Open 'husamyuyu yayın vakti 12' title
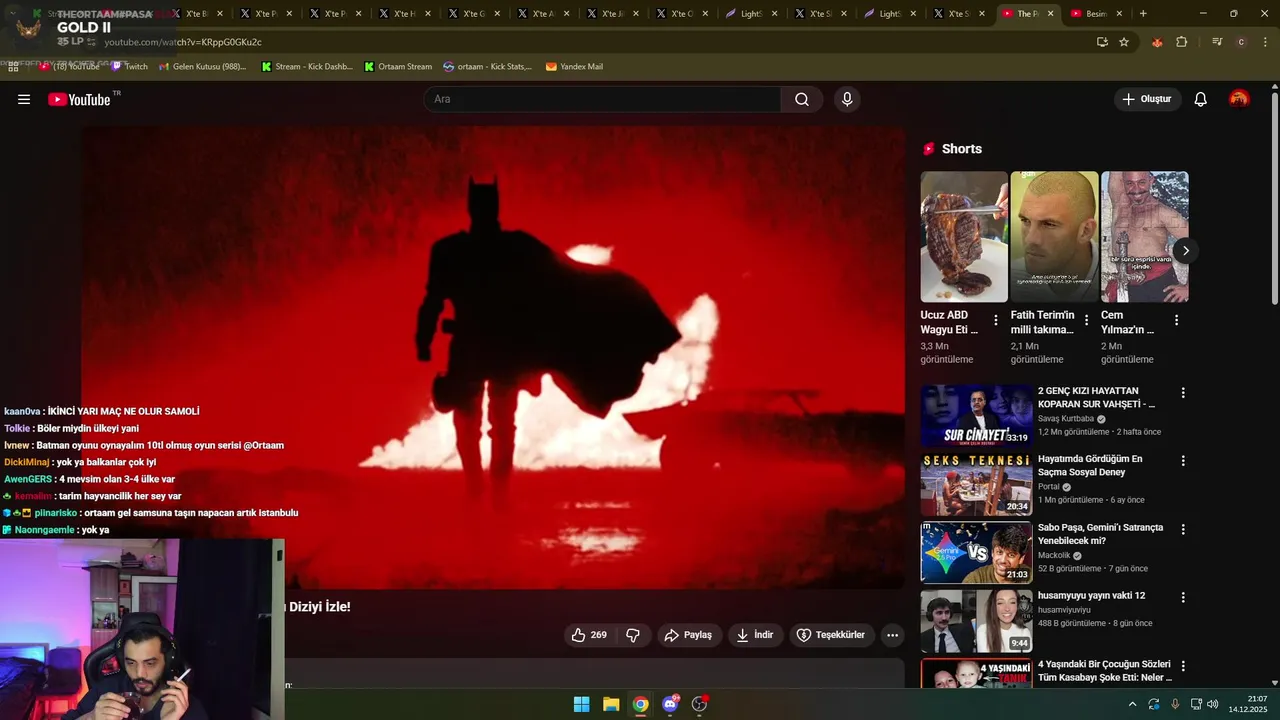 [x=1091, y=595]
